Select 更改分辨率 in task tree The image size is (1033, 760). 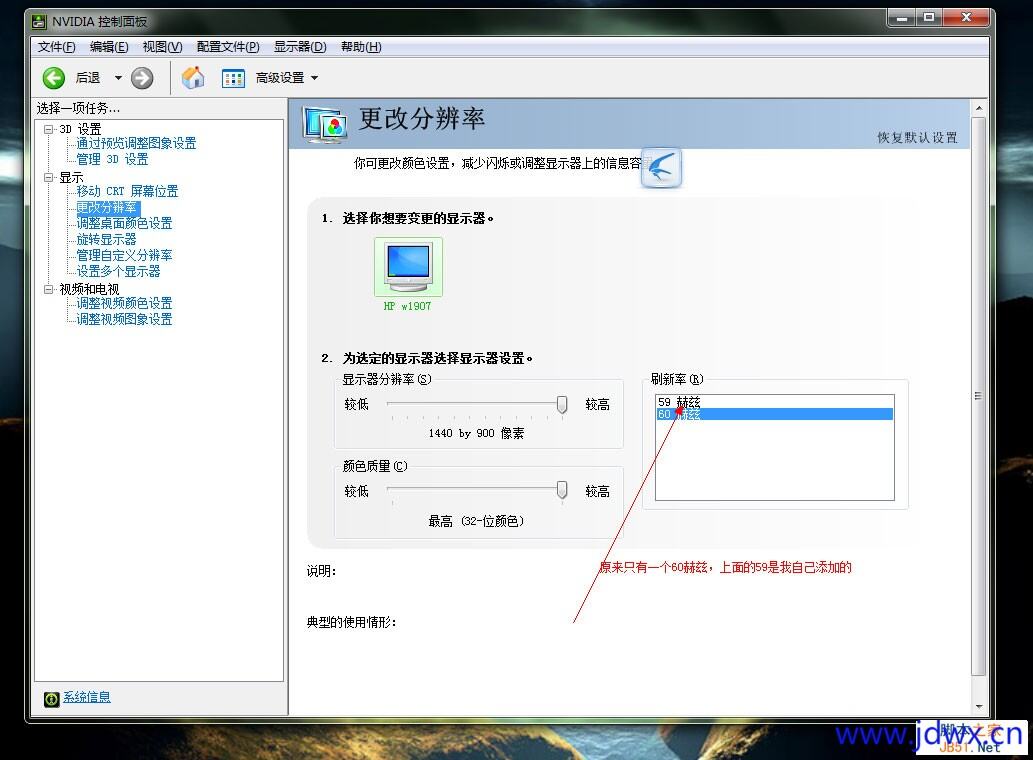[107, 207]
